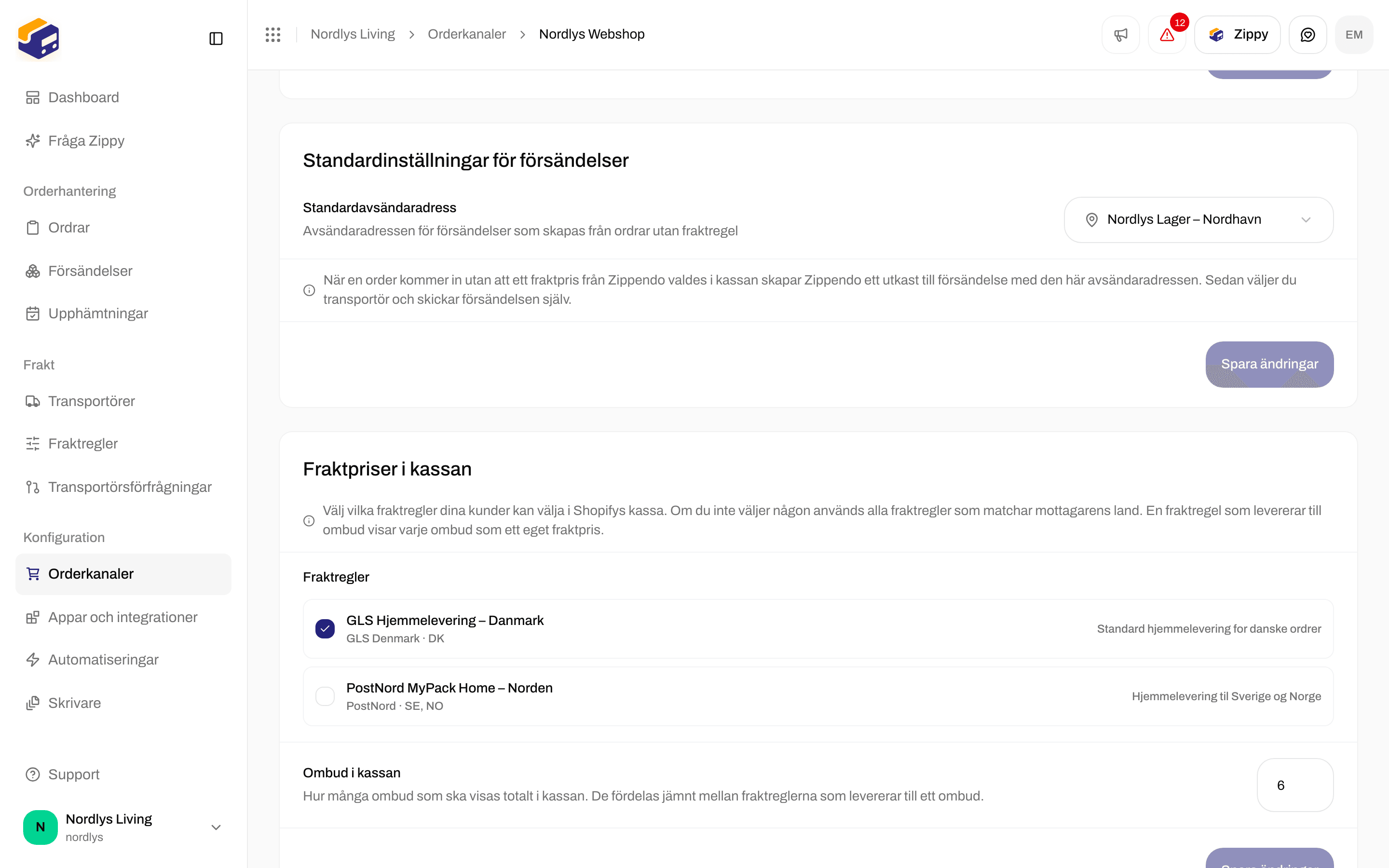Click the 'nordlys' organization handle text

pos(84,837)
